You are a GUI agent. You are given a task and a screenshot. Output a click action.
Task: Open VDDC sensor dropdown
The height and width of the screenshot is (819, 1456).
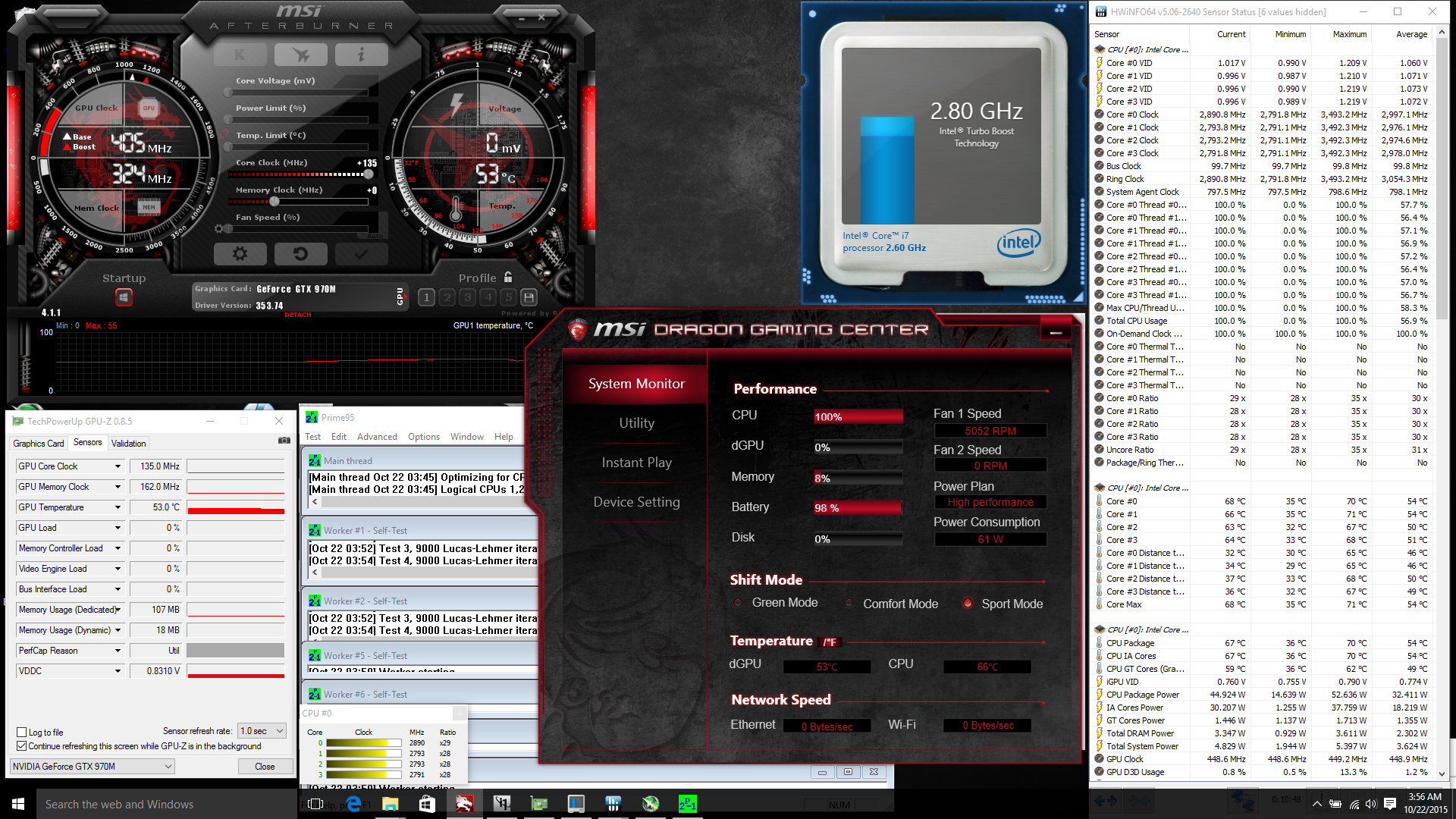pyautogui.click(x=118, y=671)
